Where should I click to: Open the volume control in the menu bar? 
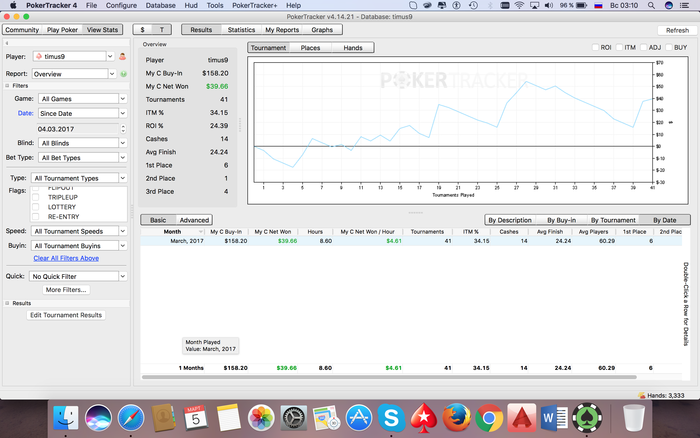[549, 5]
